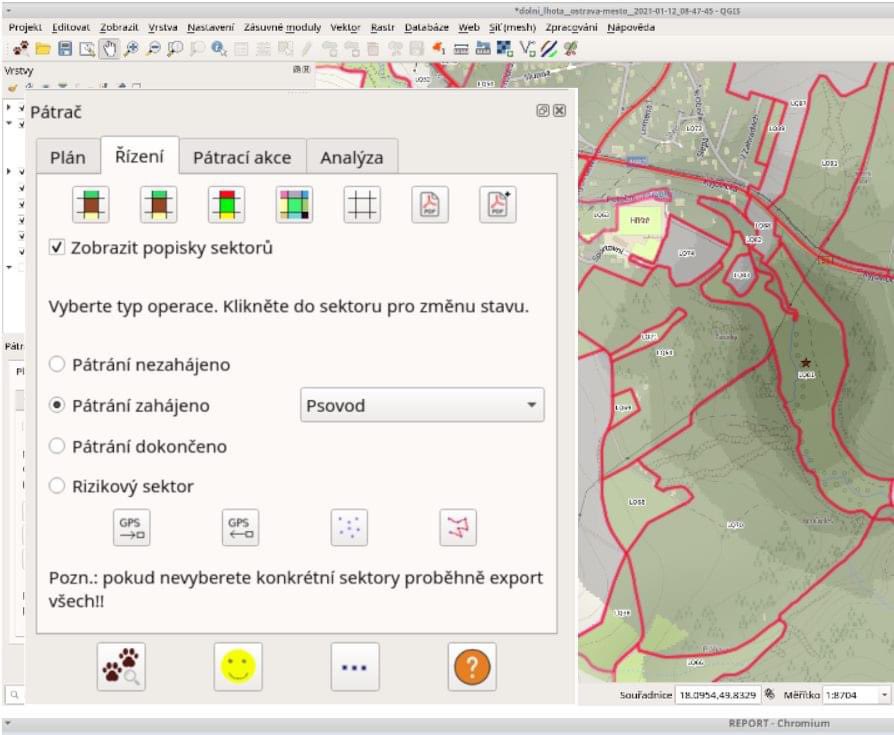The height and width of the screenshot is (735, 894).
Task: Choose the Zoom In magnifier tool
Action: (131, 49)
